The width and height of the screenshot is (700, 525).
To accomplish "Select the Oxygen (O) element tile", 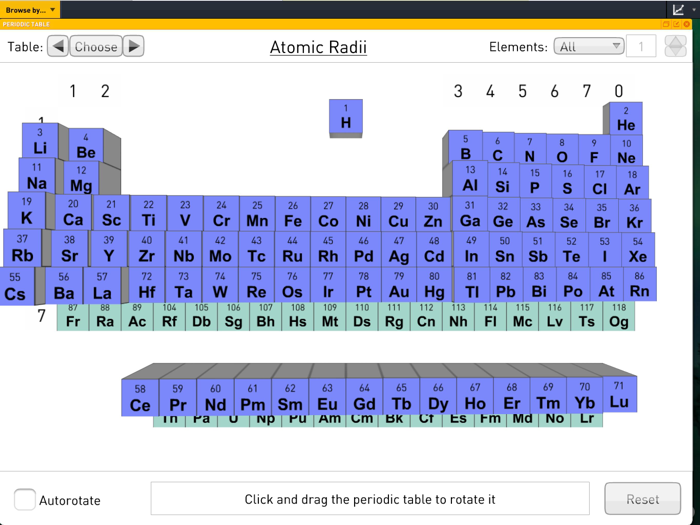I will 562,150.
